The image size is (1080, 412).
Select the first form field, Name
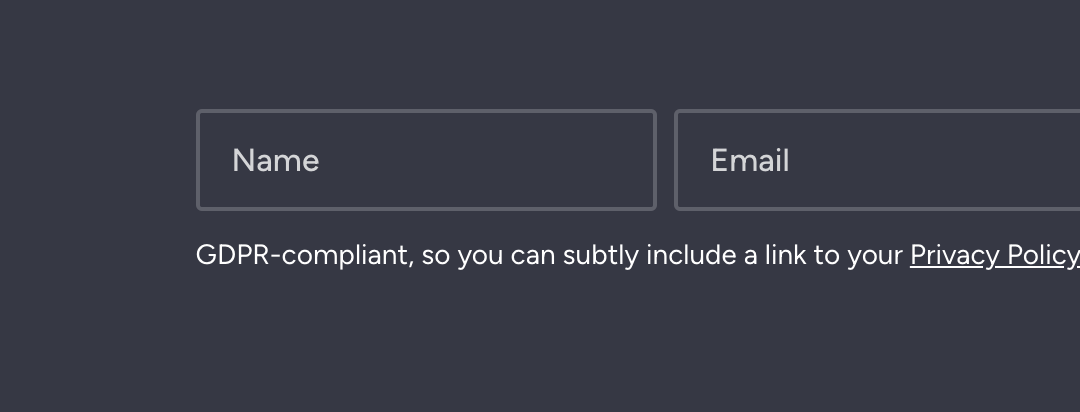tap(426, 160)
